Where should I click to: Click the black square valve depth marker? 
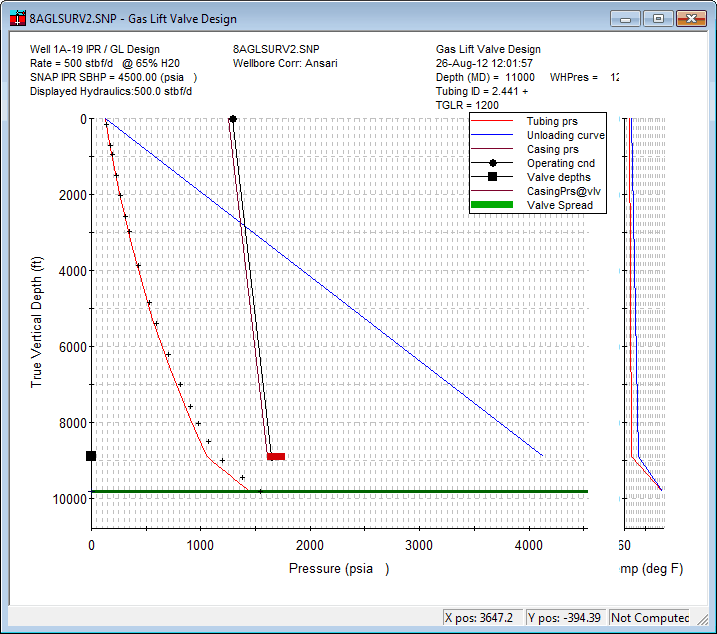tap(91, 456)
